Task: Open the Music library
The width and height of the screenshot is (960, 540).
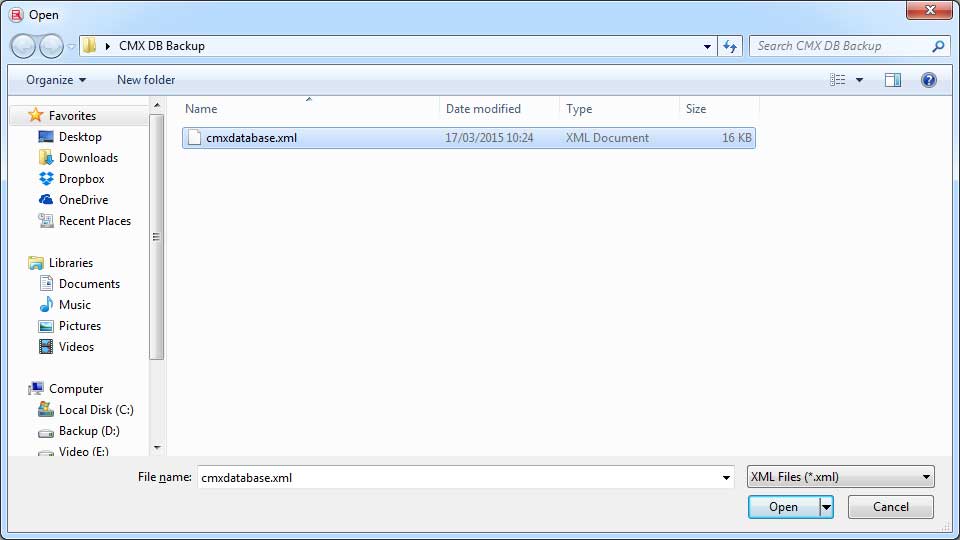Action: 74,305
